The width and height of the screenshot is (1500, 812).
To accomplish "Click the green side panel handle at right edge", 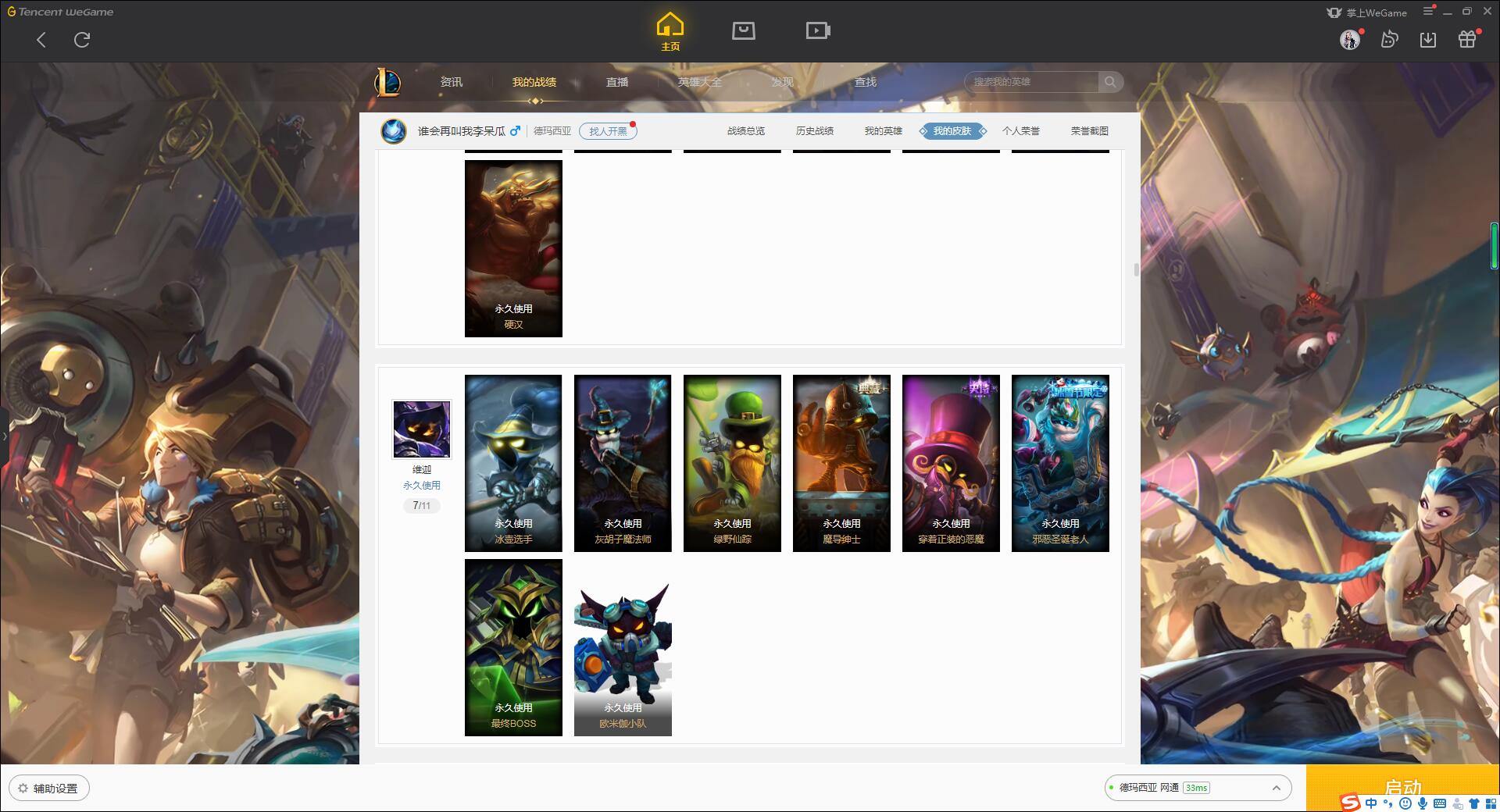I will pyautogui.click(x=1495, y=246).
